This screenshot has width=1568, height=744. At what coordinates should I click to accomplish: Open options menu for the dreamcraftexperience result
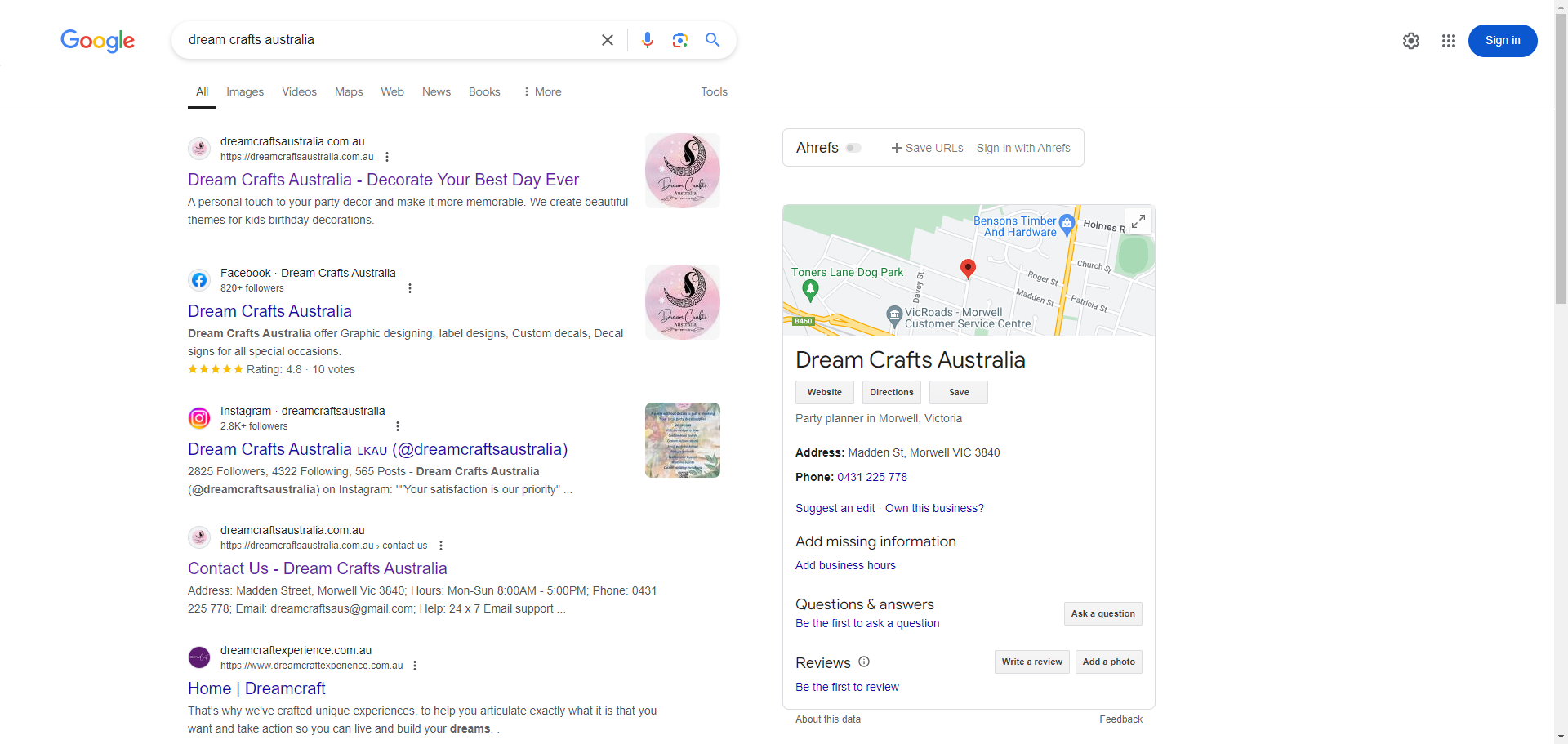pyautogui.click(x=415, y=666)
